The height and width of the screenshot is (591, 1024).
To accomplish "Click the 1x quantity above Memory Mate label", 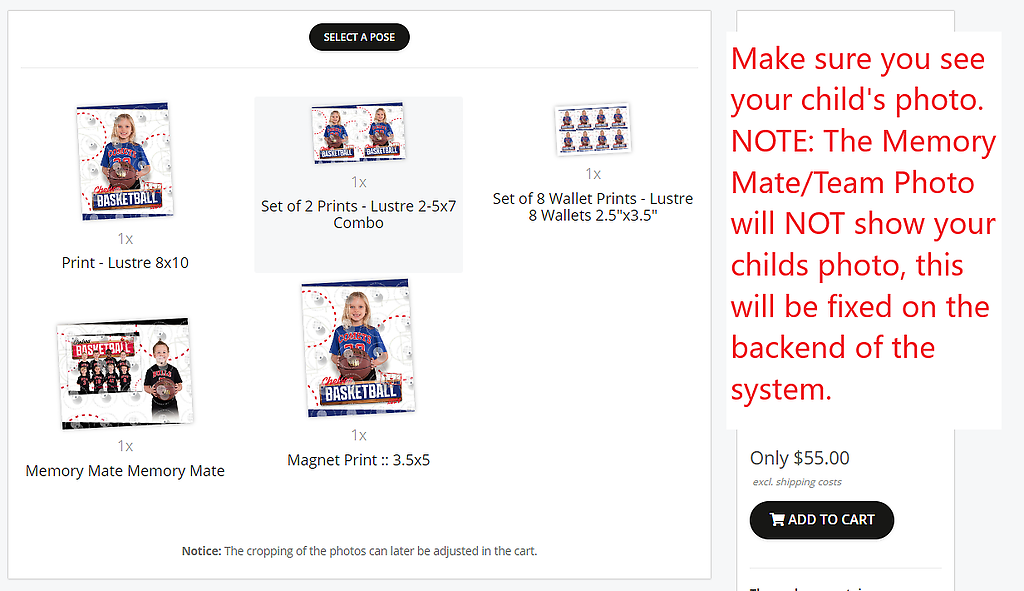I will coord(125,446).
